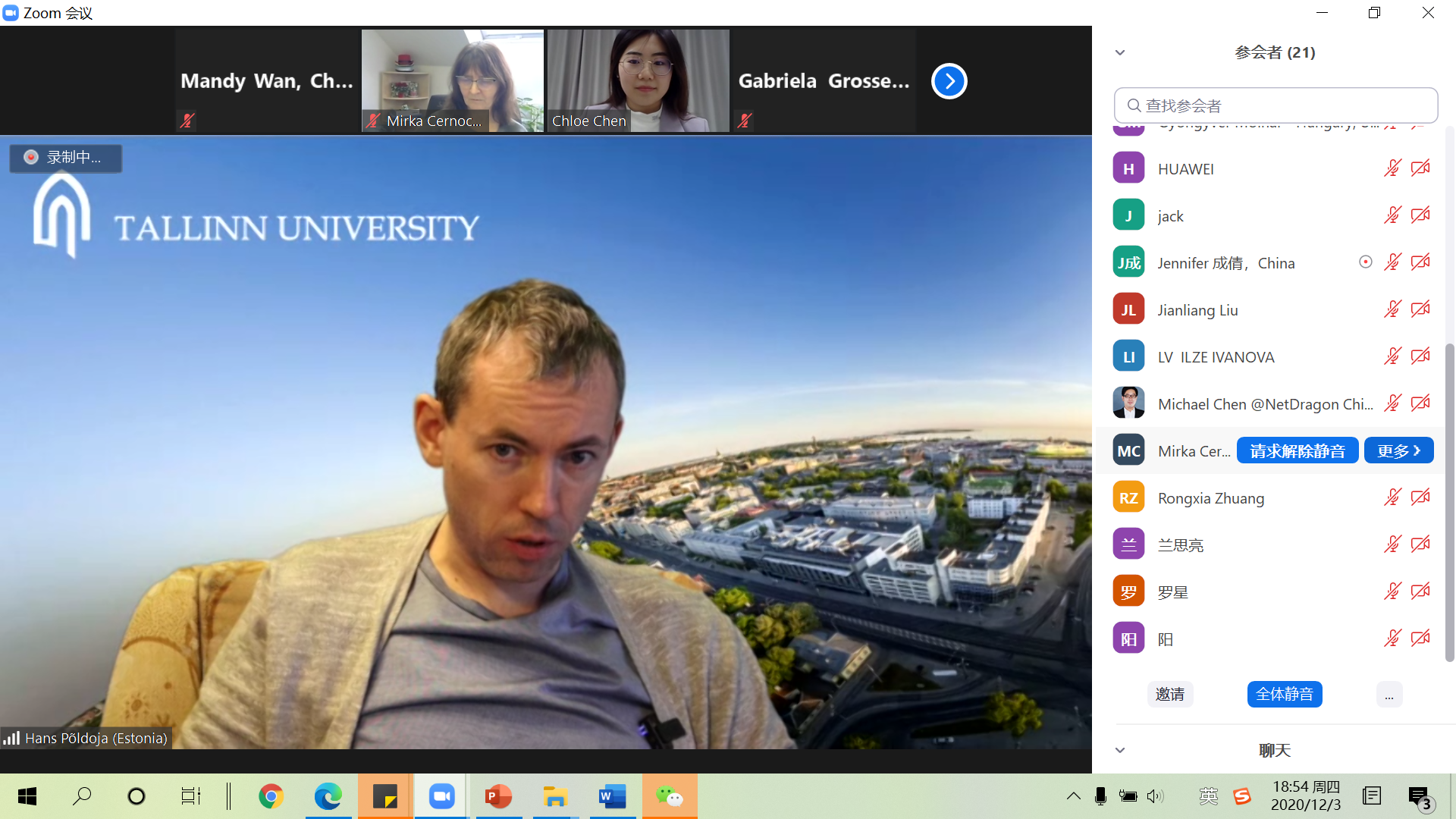Toggle the muted microphone icon for jack
This screenshot has height=819, width=1456.
1392,215
